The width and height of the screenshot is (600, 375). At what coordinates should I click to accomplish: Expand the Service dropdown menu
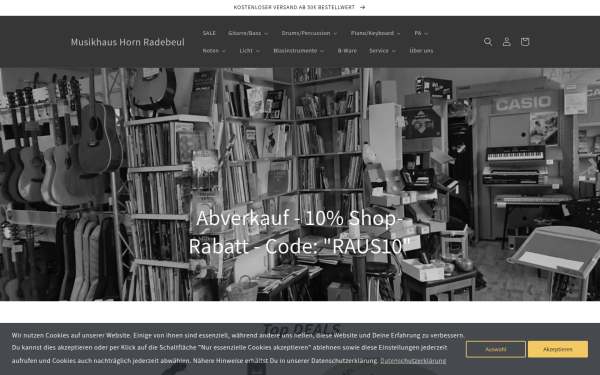click(x=382, y=51)
